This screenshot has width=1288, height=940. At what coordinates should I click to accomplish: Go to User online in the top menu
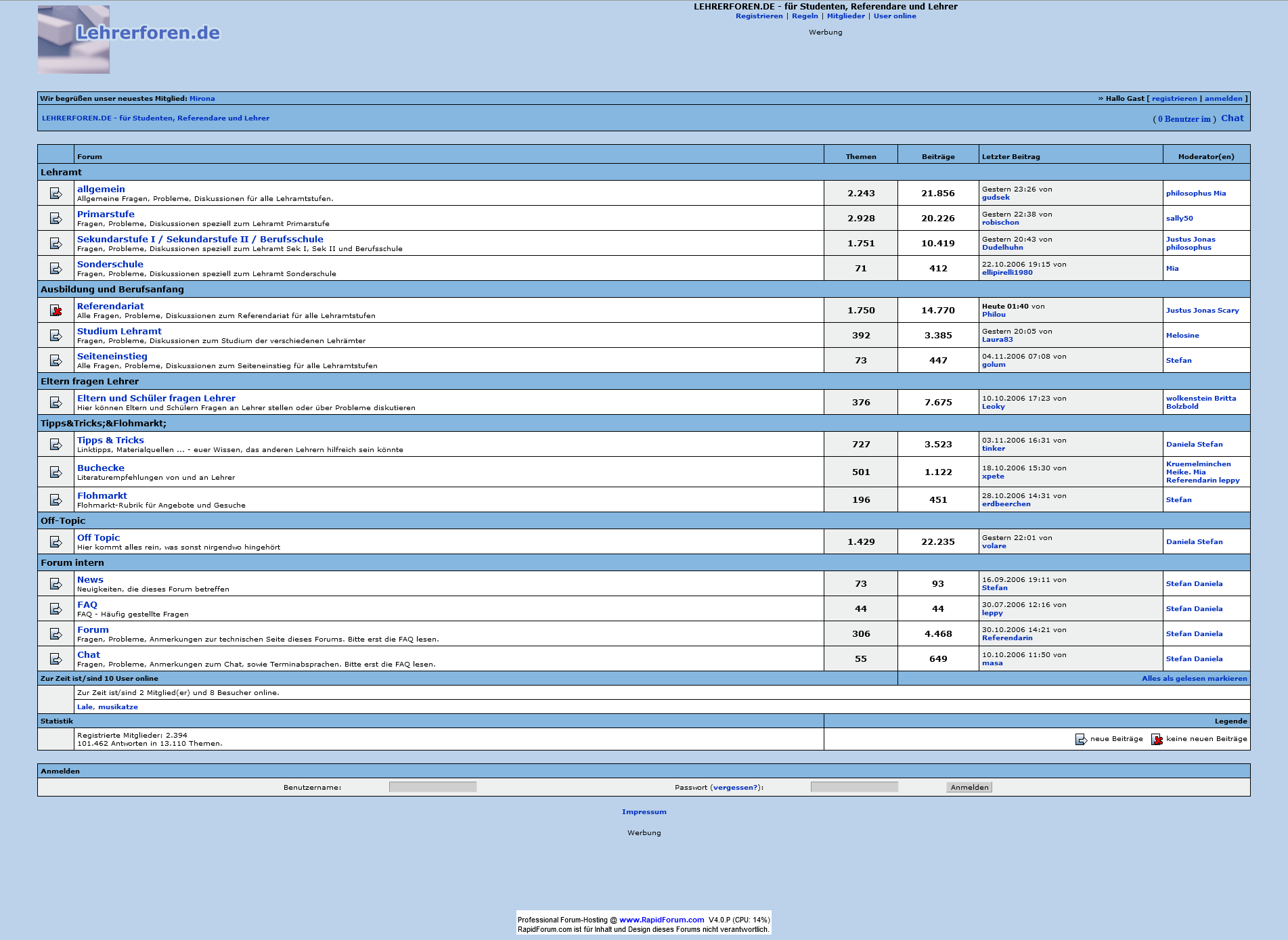[x=894, y=16]
